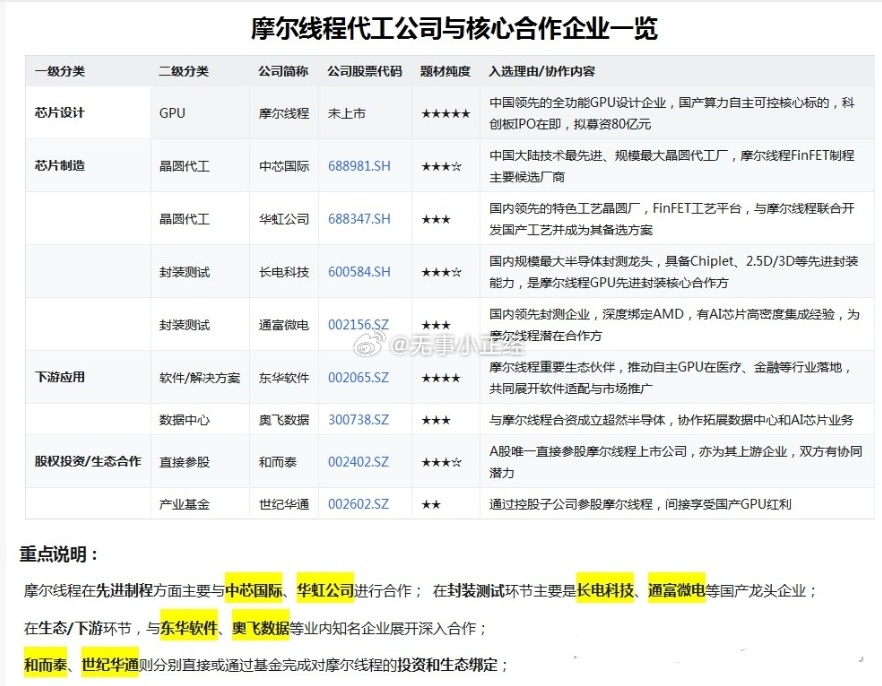Open stock code link 002602.SZ
882x686 pixels.
pyautogui.click(x=358, y=504)
